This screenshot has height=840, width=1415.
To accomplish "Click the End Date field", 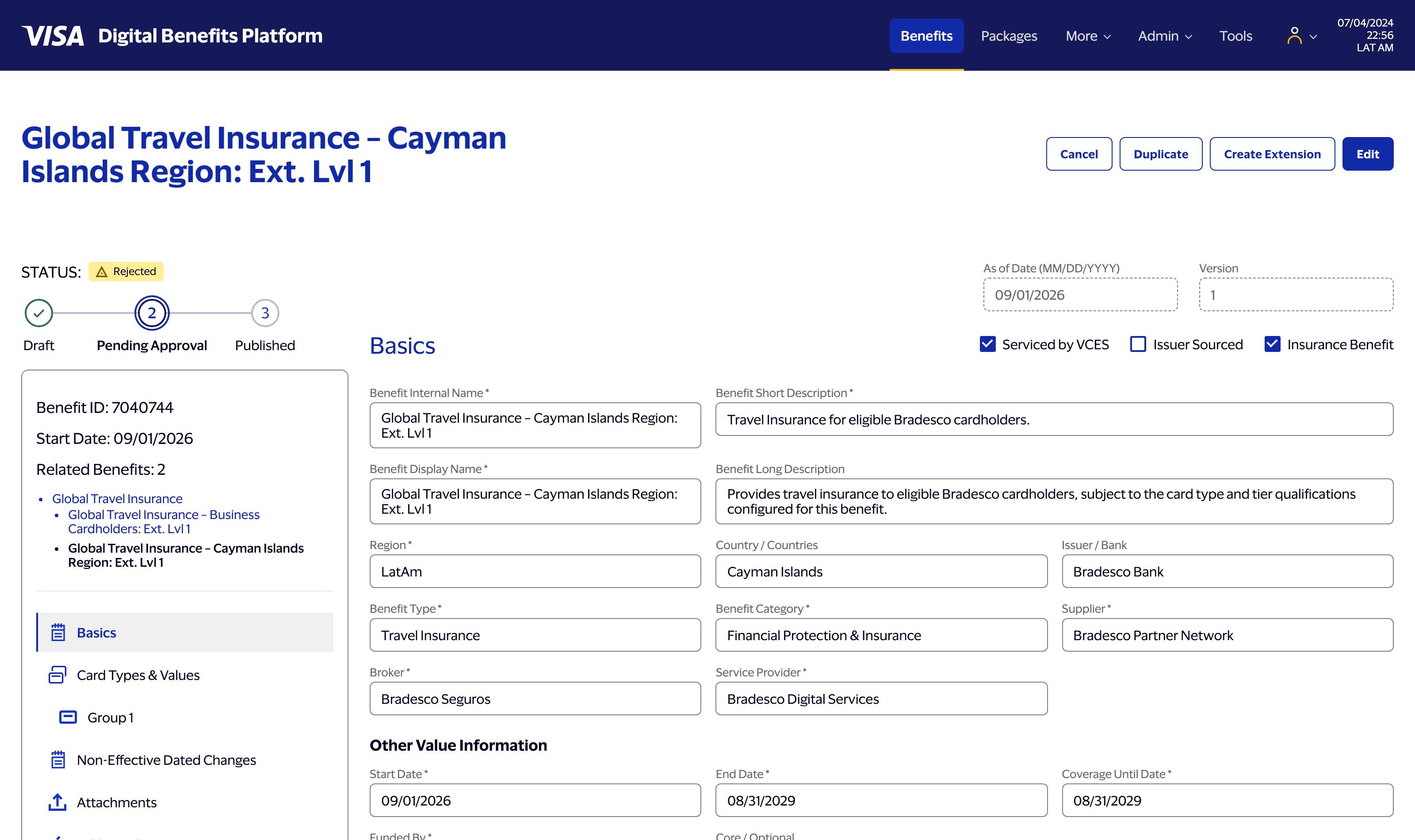I will (881, 800).
